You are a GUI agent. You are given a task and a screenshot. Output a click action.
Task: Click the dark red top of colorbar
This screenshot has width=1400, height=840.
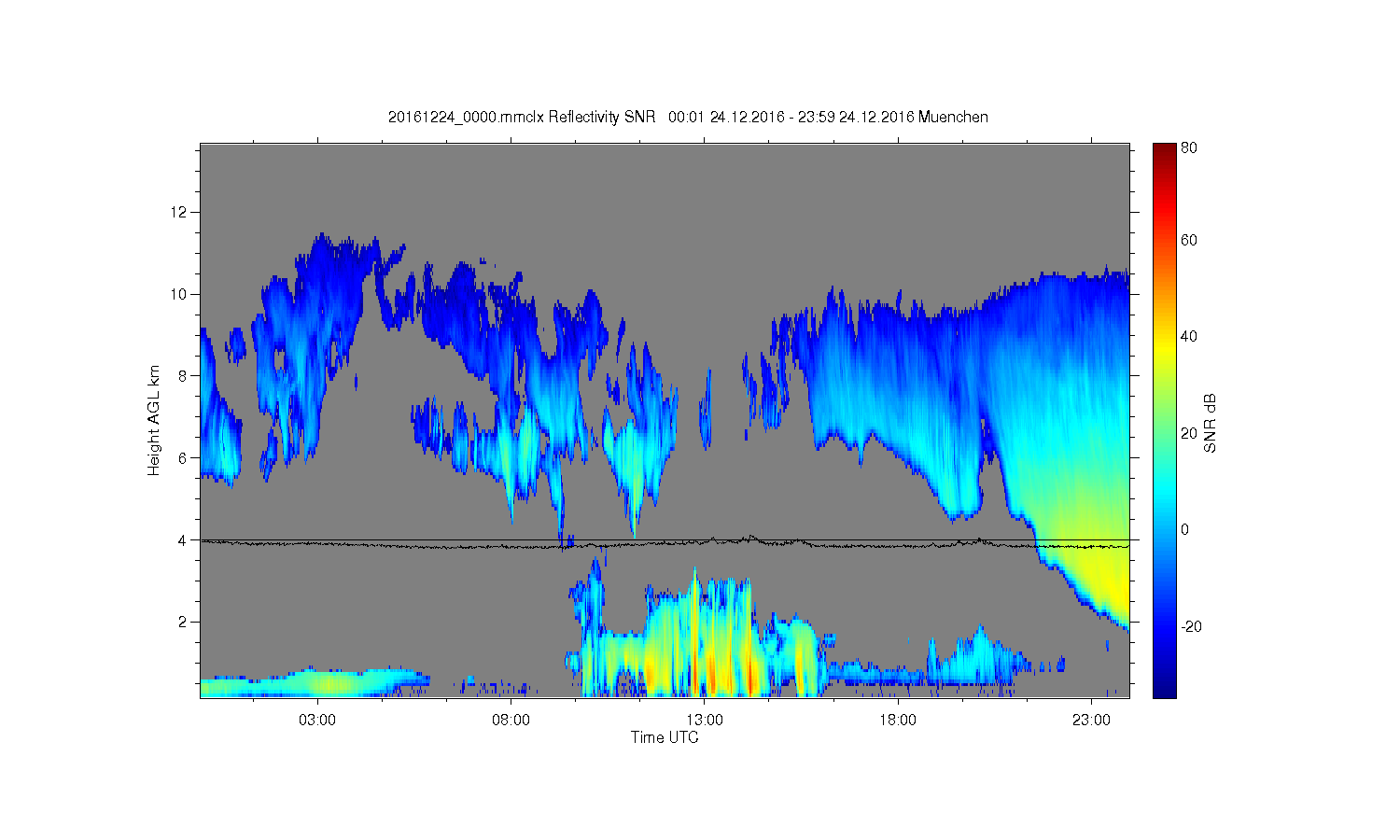(x=1164, y=151)
